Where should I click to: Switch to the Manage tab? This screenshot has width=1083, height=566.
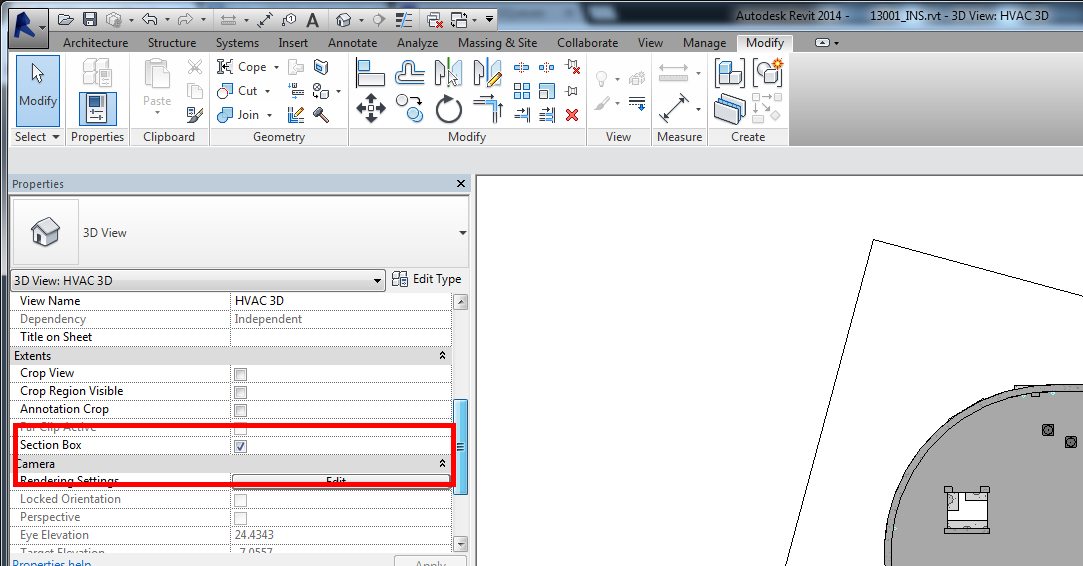pyautogui.click(x=705, y=43)
